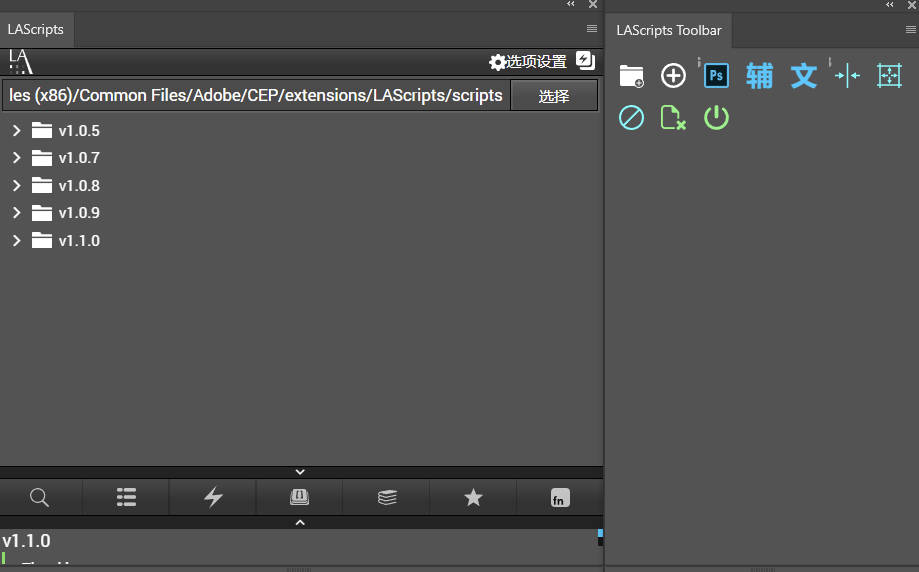The height and width of the screenshot is (572, 919).
Task: Collapse the LAScripts panel with double arrows
Action: [570, 4]
